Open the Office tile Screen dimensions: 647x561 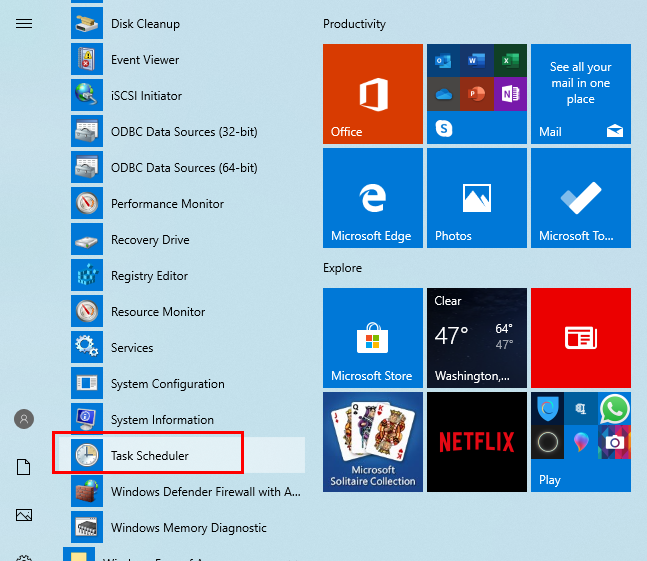click(x=373, y=94)
